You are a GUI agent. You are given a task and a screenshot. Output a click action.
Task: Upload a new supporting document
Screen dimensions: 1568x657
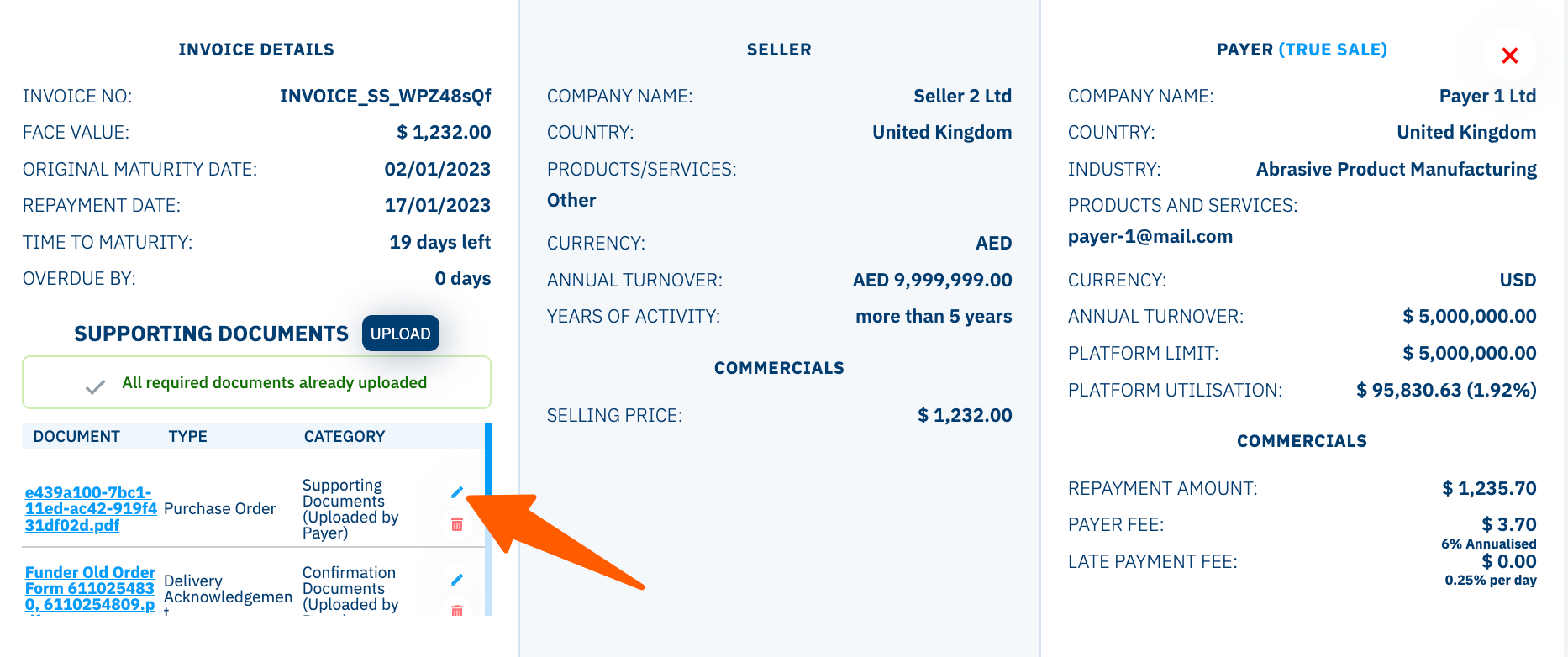(401, 334)
